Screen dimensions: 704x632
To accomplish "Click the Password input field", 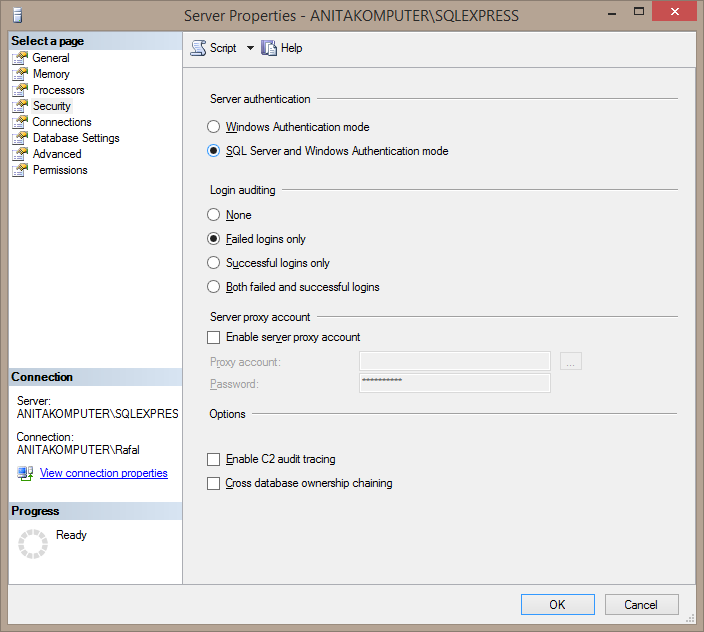I will [x=455, y=383].
